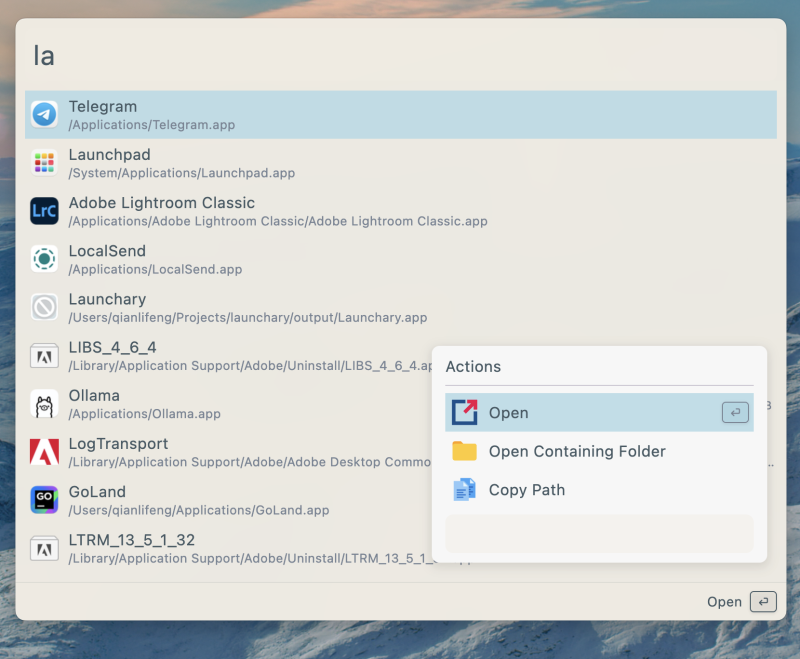Click the Ollama llama icon

[x=44, y=403]
